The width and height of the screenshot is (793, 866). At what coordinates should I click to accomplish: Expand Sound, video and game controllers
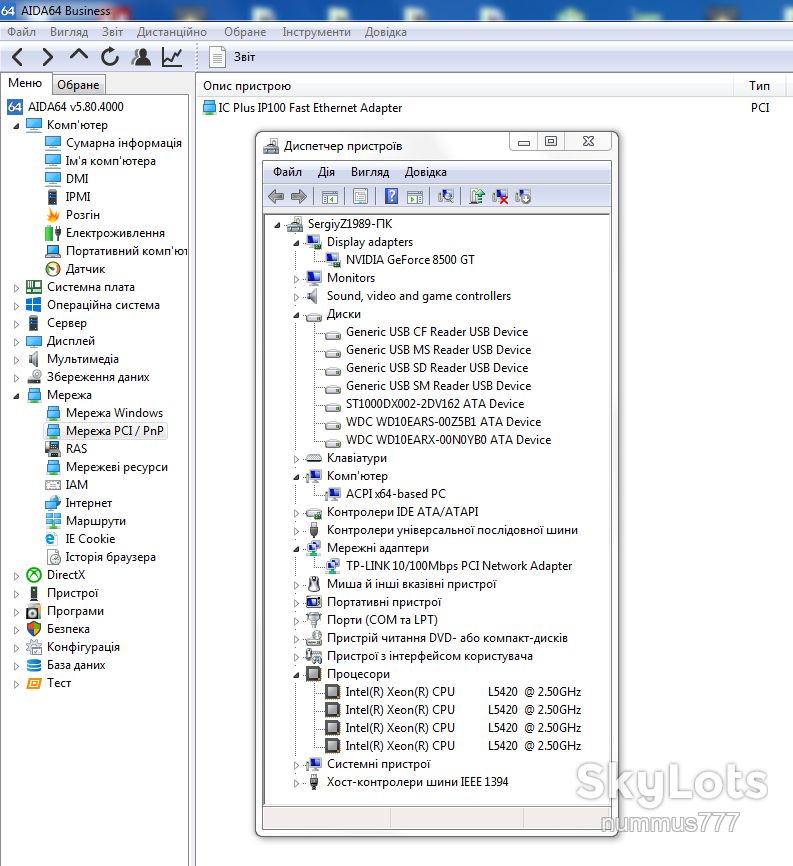297,297
